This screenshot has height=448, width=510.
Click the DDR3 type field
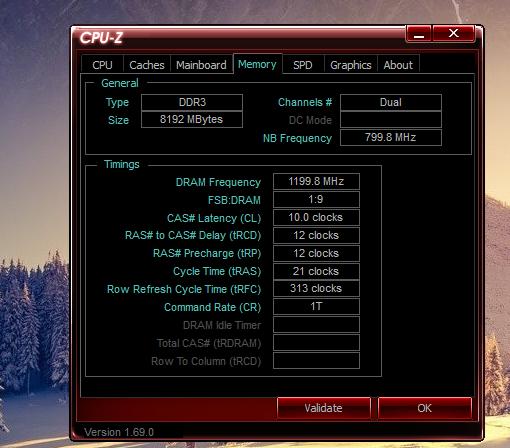coord(192,102)
